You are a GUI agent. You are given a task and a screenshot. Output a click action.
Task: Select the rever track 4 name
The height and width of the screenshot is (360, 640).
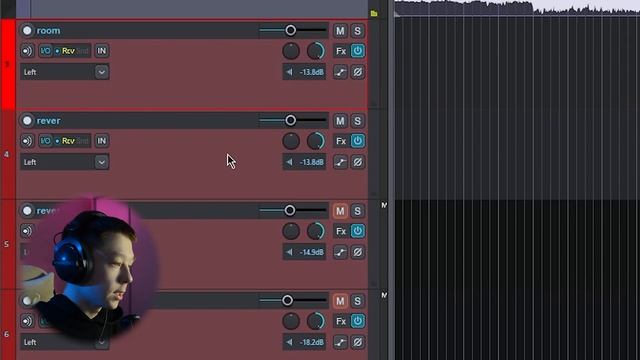pos(48,121)
